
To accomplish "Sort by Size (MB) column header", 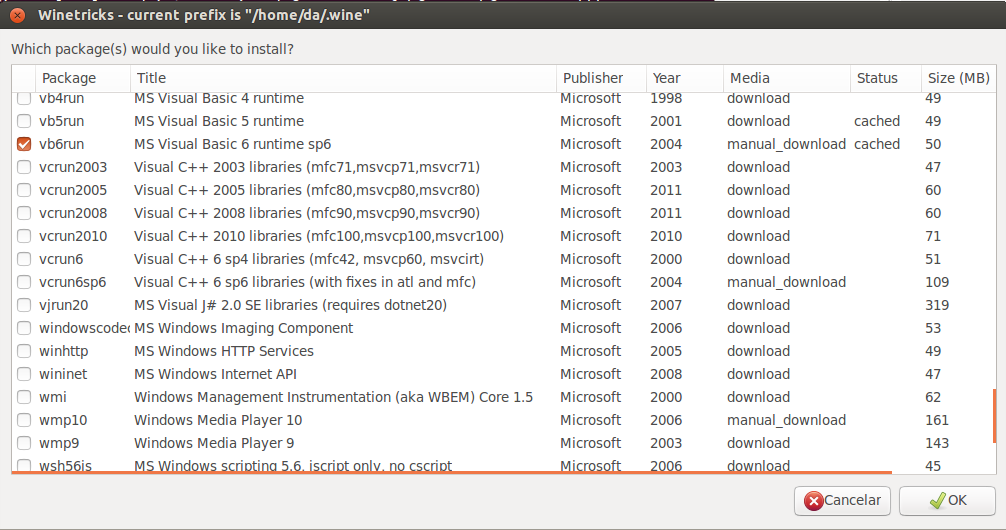I will [959, 78].
